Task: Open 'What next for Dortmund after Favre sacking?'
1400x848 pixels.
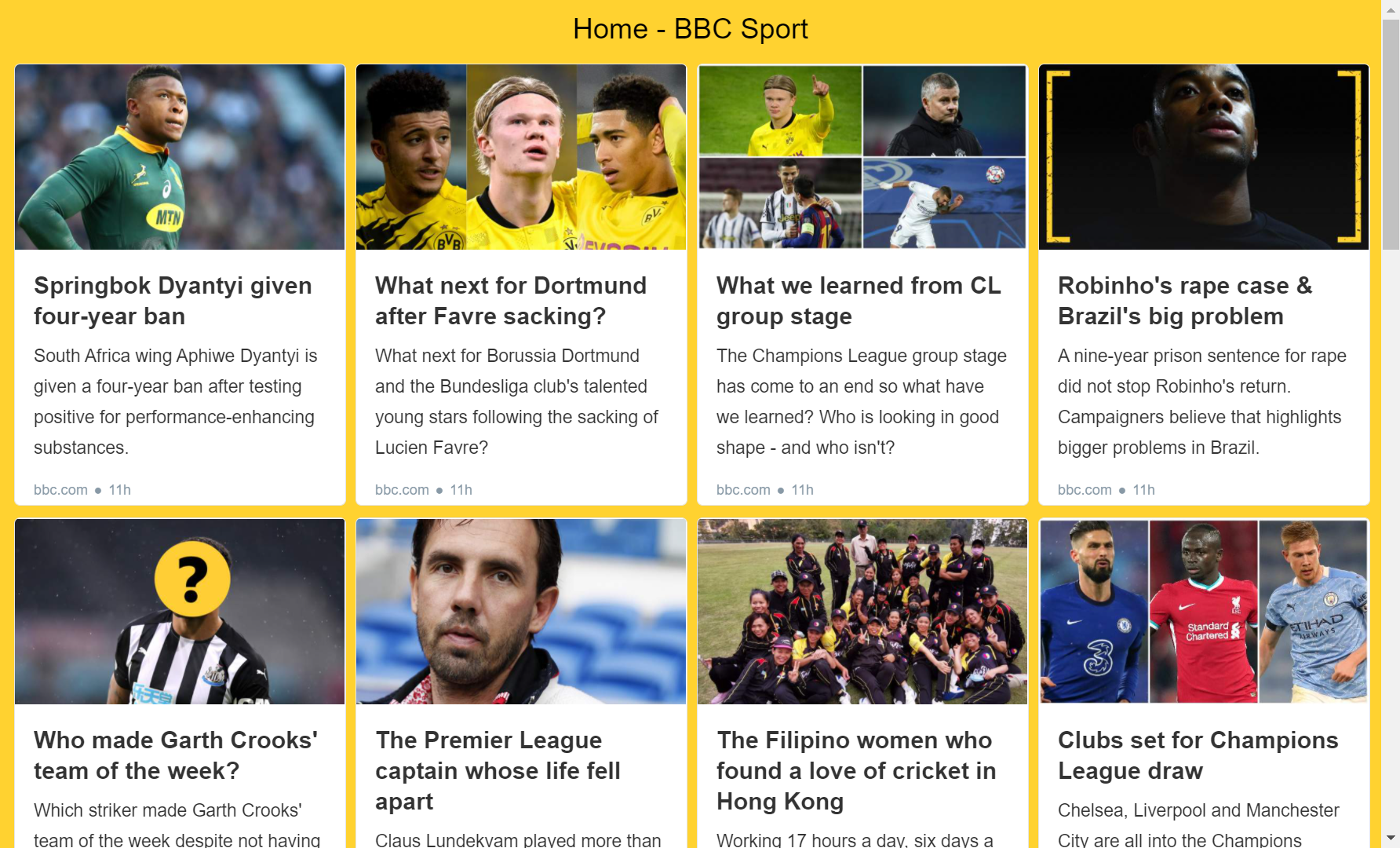Action: 511,301
